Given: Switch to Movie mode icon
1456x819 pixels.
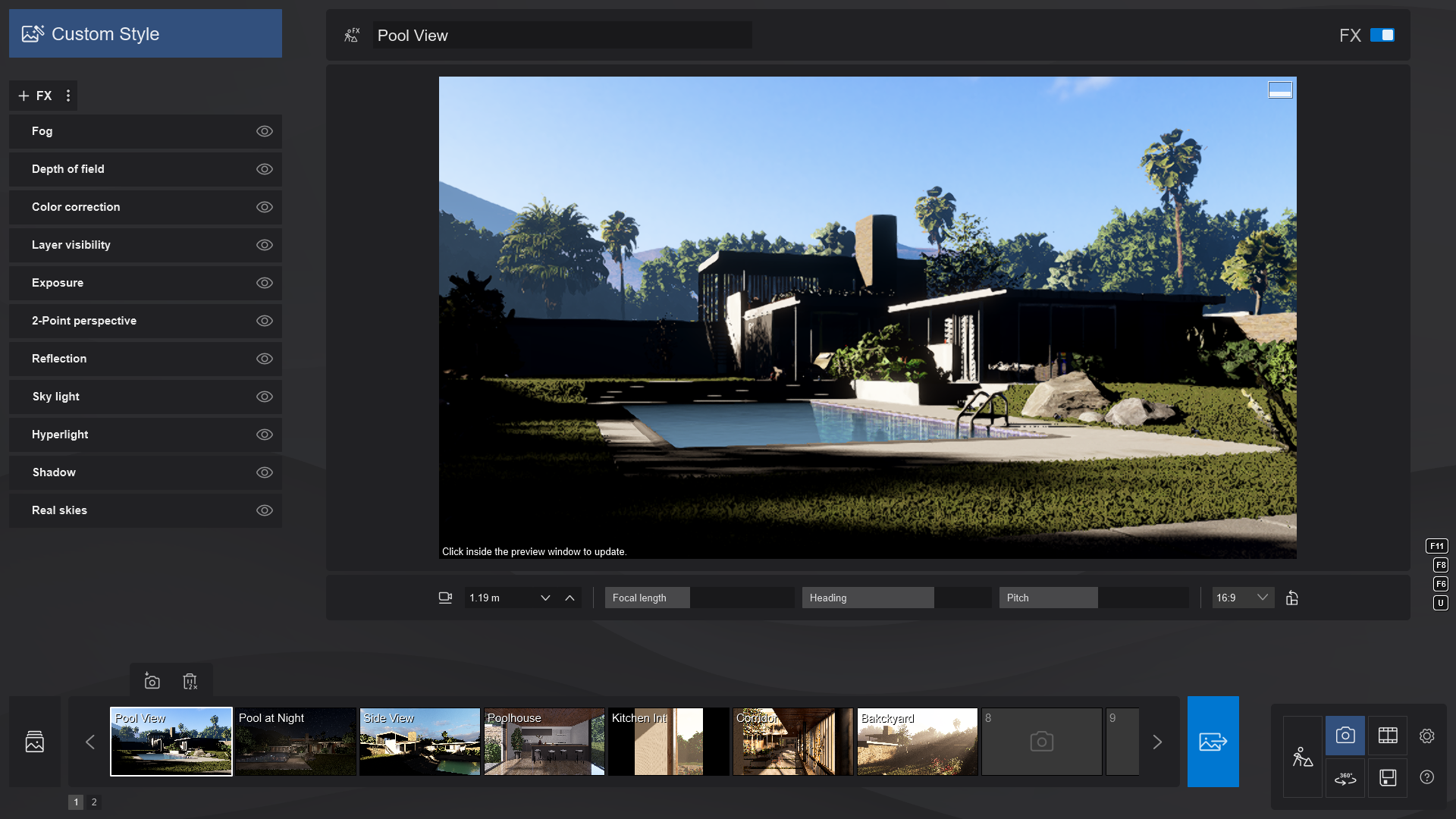Looking at the screenshot, I should point(1388,735).
